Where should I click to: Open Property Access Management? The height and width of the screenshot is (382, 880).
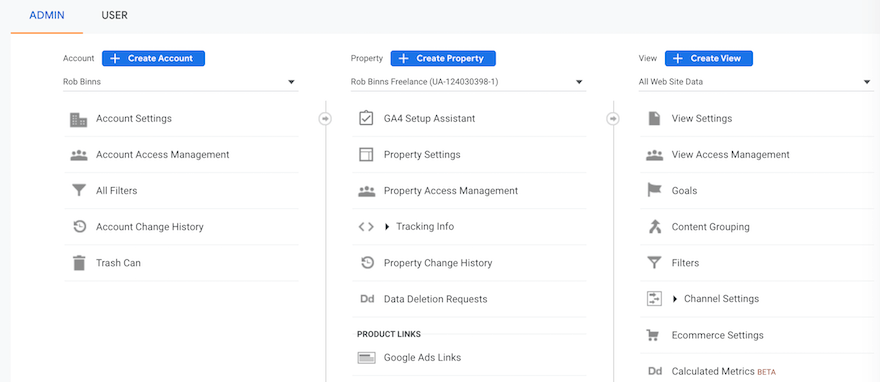(451, 191)
